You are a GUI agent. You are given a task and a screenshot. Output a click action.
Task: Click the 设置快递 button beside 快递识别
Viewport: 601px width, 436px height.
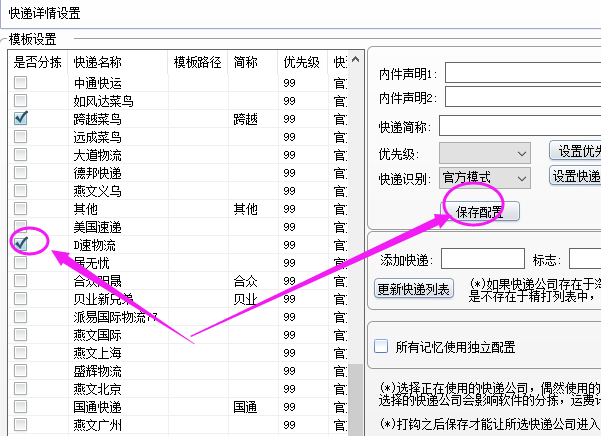click(x=576, y=176)
